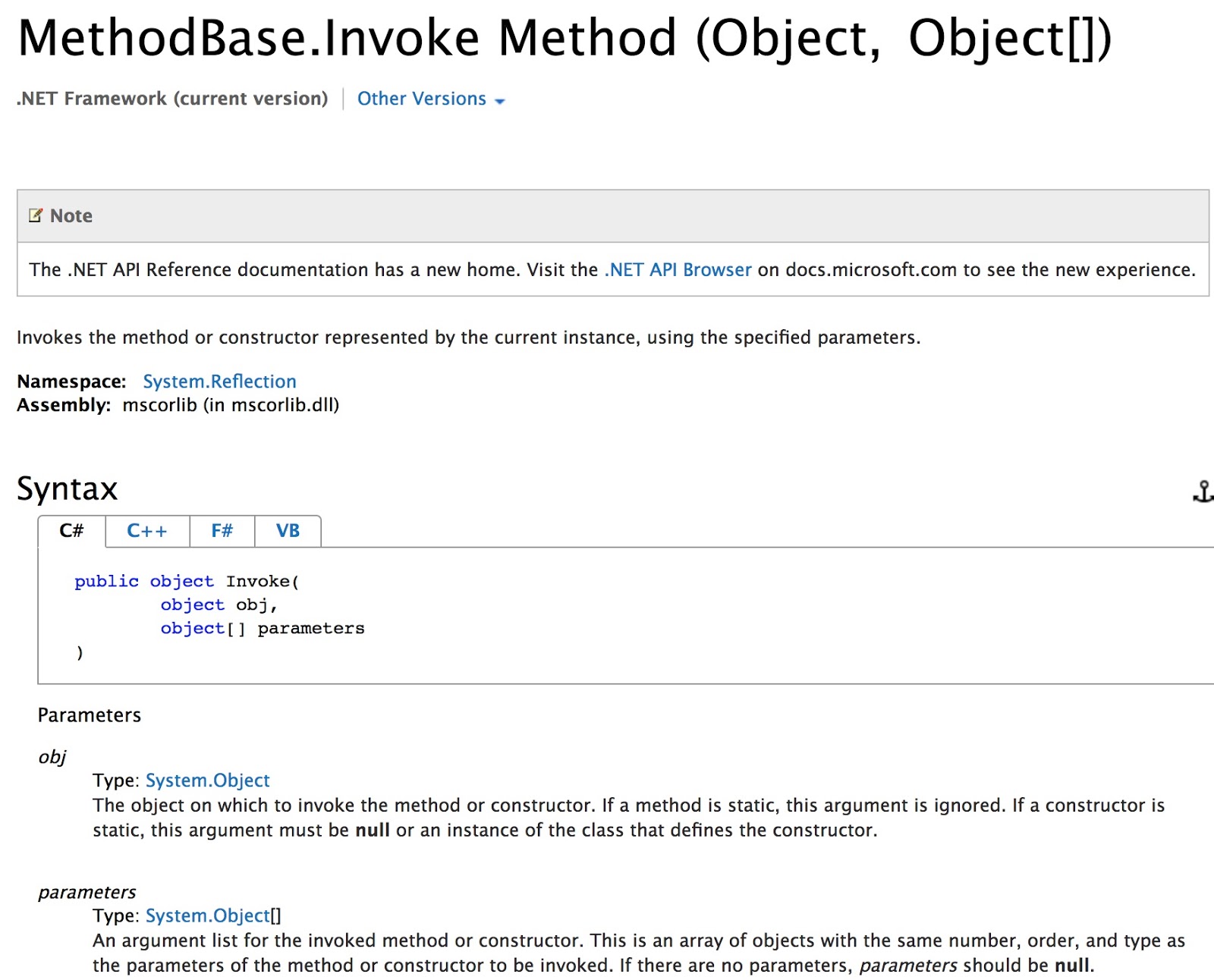This screenshot has width=1214, height=980.
Task: Follow the System.Object link under obj
Action: [x=207, y=780]
